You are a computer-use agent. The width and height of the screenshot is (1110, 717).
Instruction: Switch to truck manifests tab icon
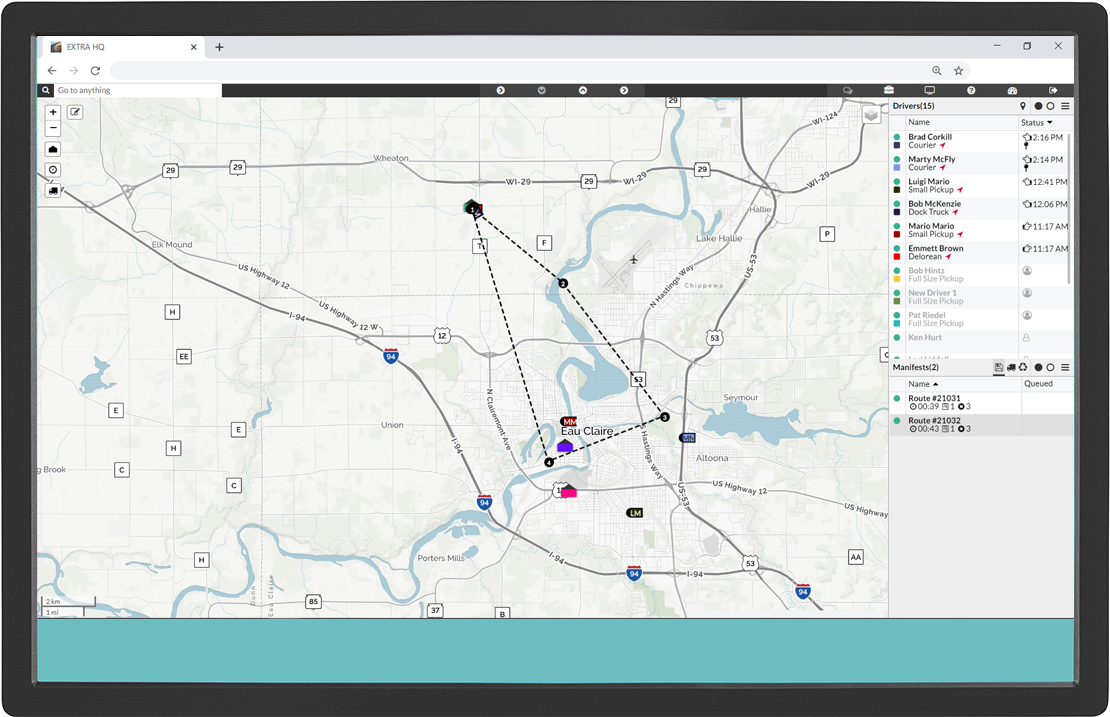coord(1012,368)
